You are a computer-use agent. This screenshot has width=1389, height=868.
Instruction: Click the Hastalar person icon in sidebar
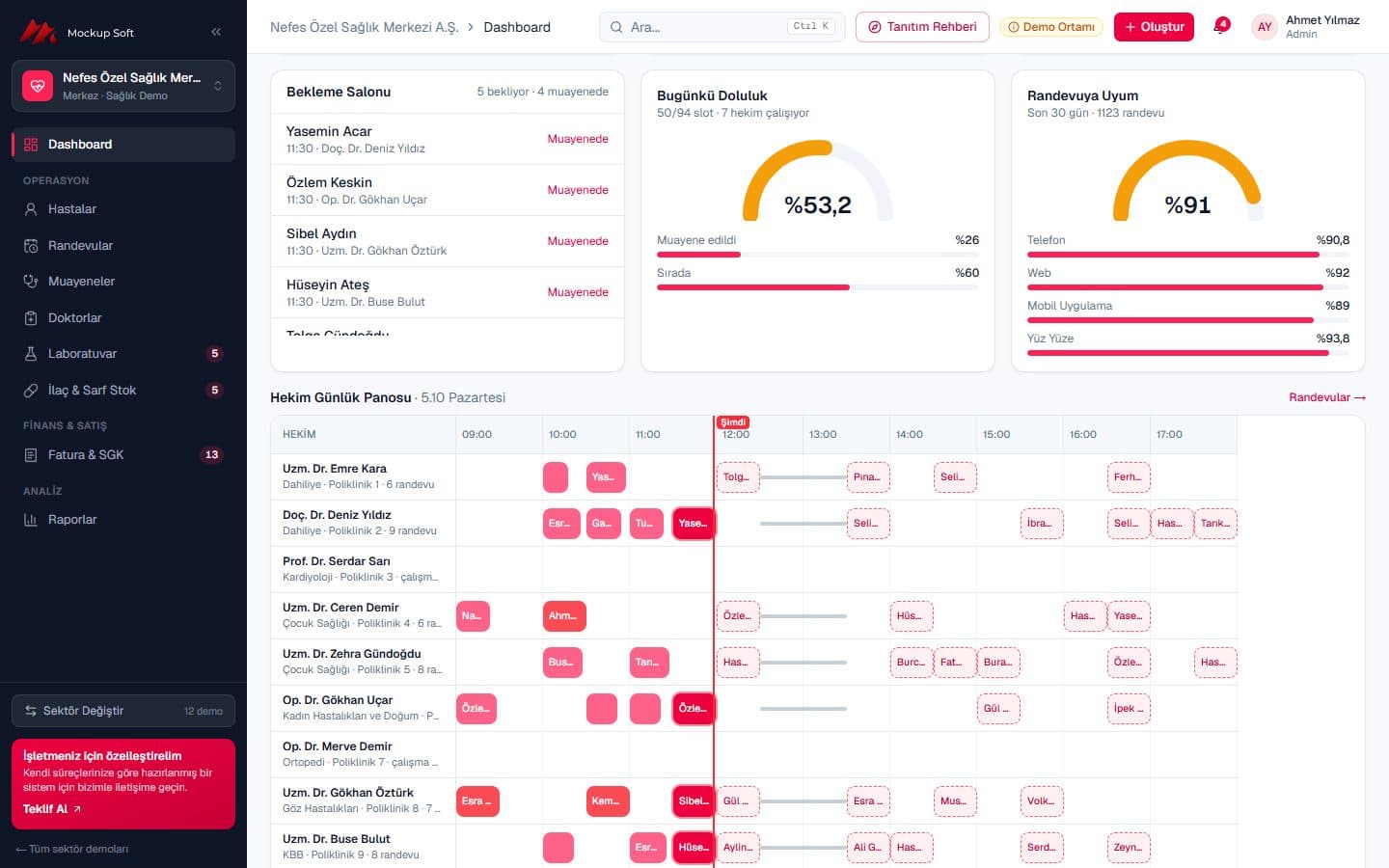31,209
